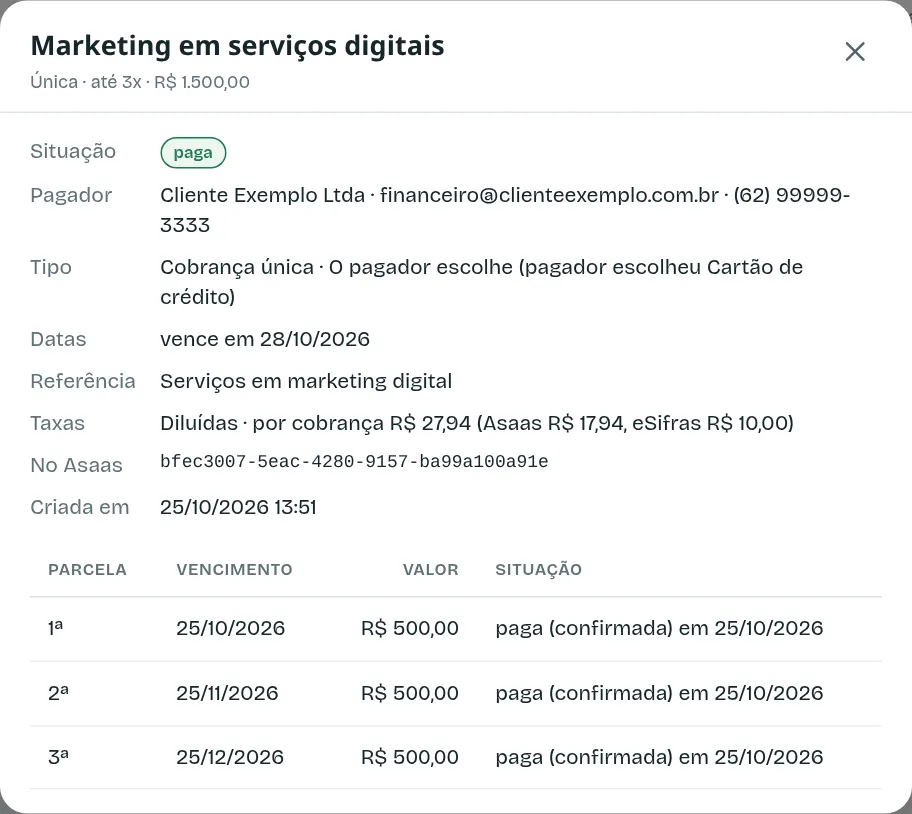Click the 'Taxas' field label
912x814 pixels.
(58, 423)
